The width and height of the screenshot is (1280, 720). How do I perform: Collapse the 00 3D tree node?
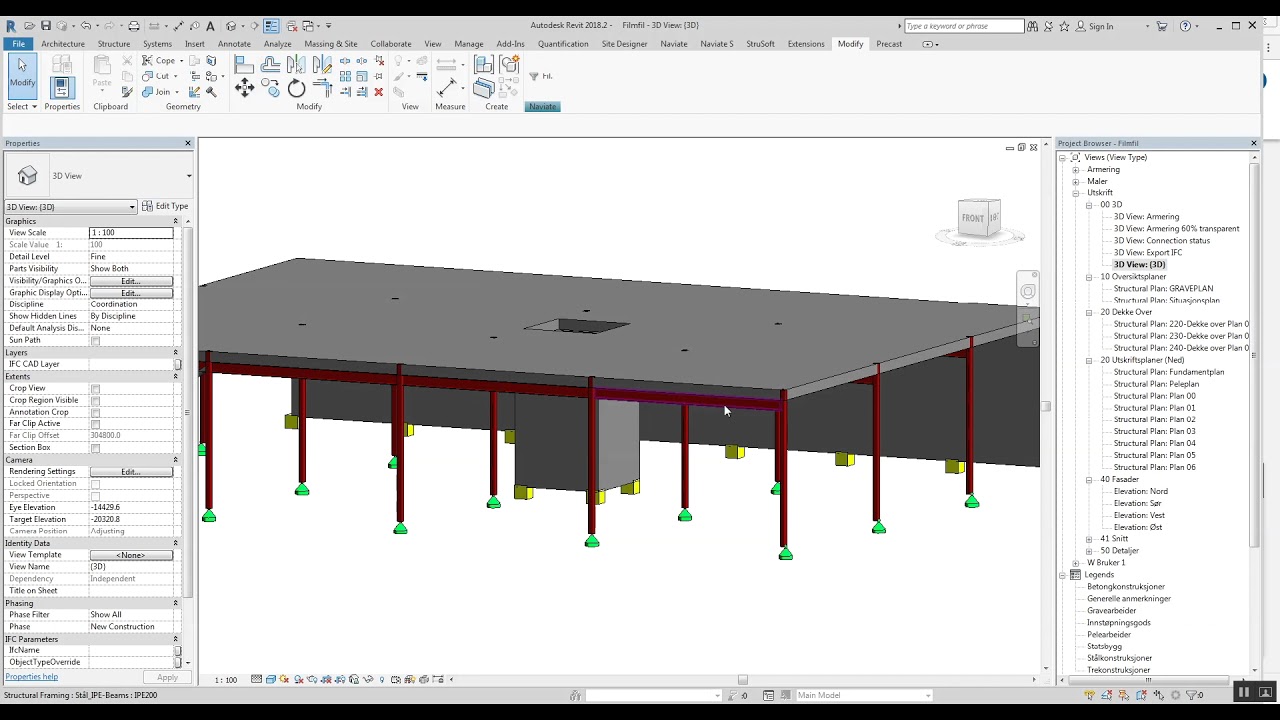point(1089,205)
